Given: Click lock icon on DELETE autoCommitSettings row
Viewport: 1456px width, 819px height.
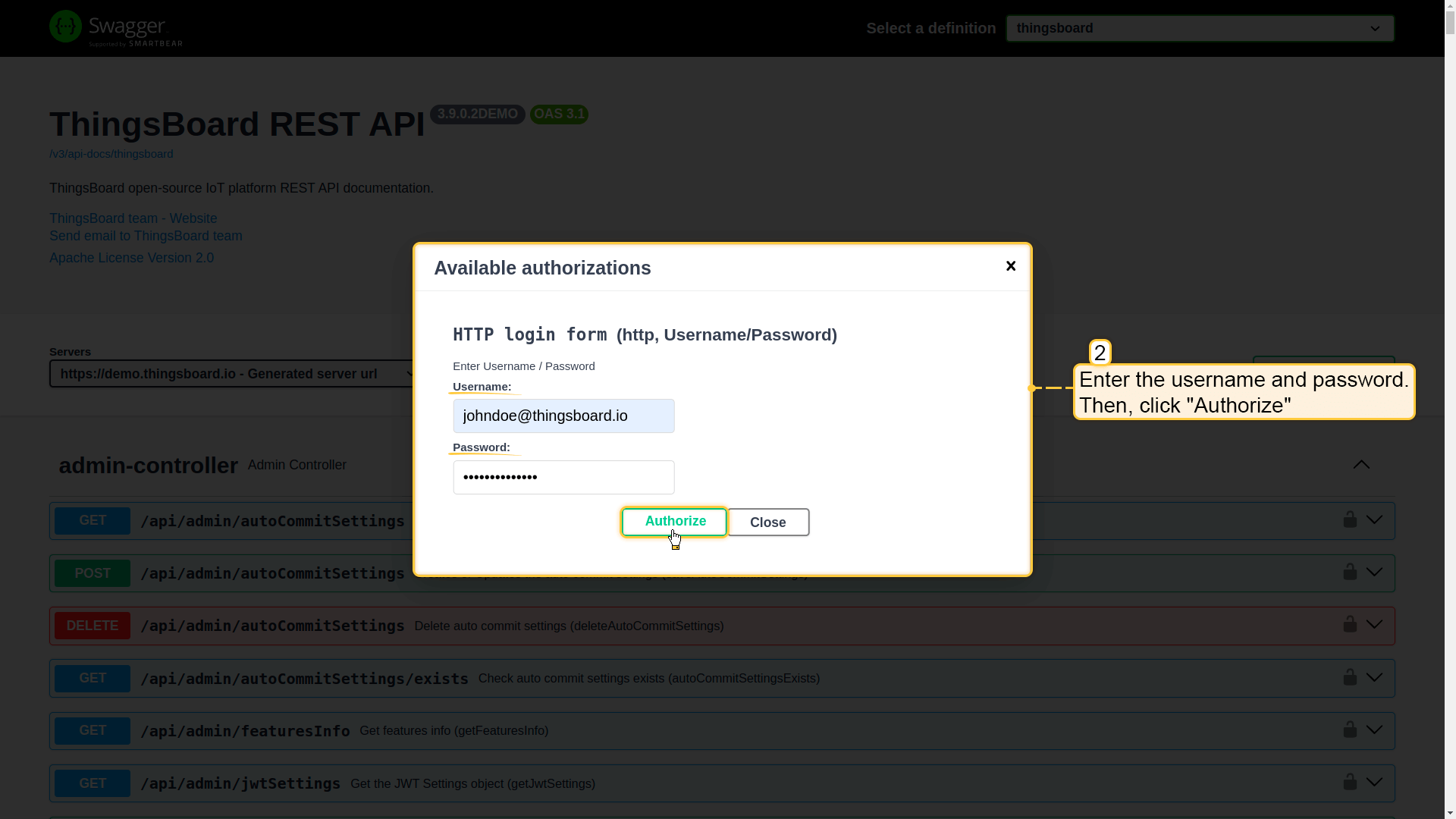Looking at the screenshot, I should coord(1350,624).
